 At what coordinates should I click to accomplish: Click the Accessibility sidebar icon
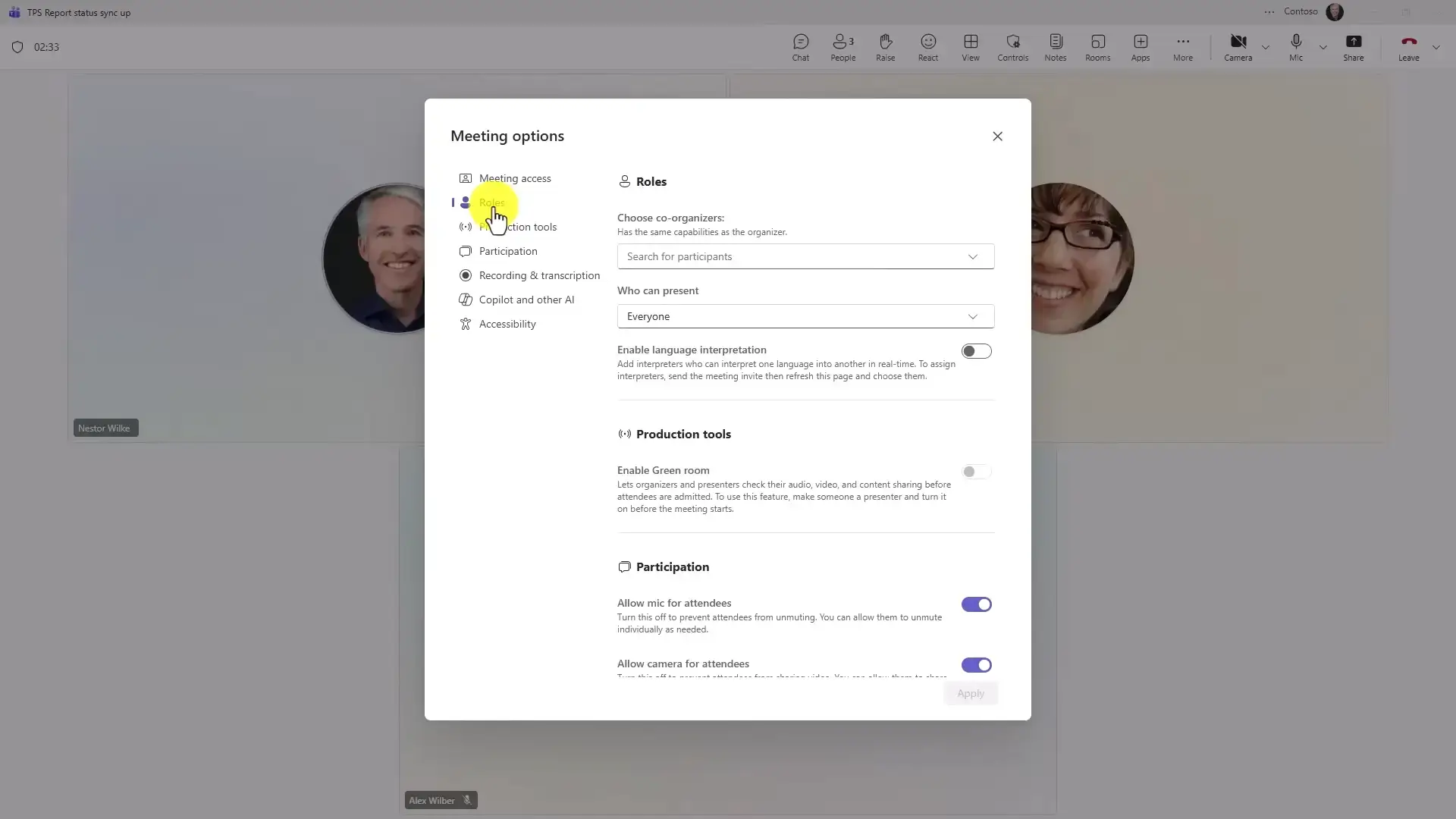tap(466, 324)
